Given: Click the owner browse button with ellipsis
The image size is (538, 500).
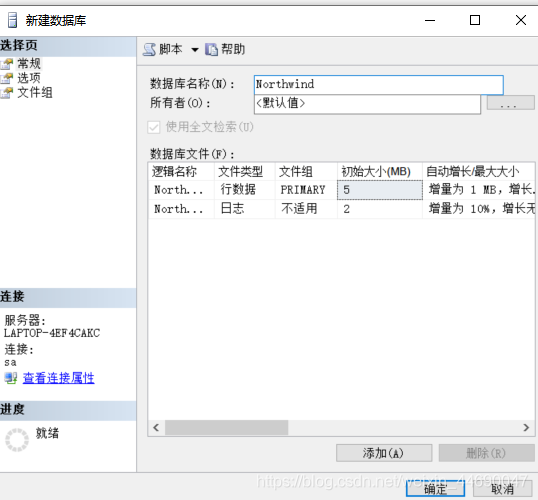Looking at the screenshot, I should pos(511,103).
